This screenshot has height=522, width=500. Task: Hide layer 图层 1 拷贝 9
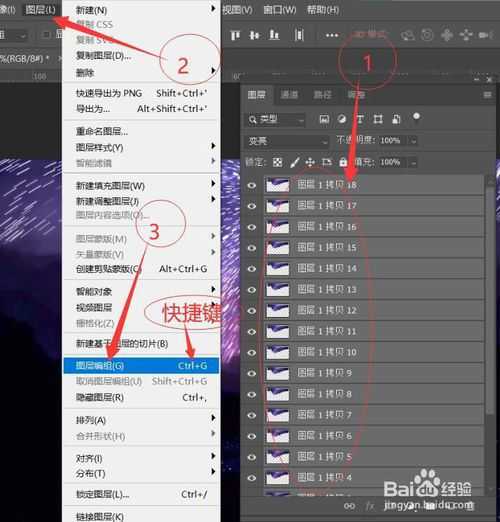pos(252,373)
